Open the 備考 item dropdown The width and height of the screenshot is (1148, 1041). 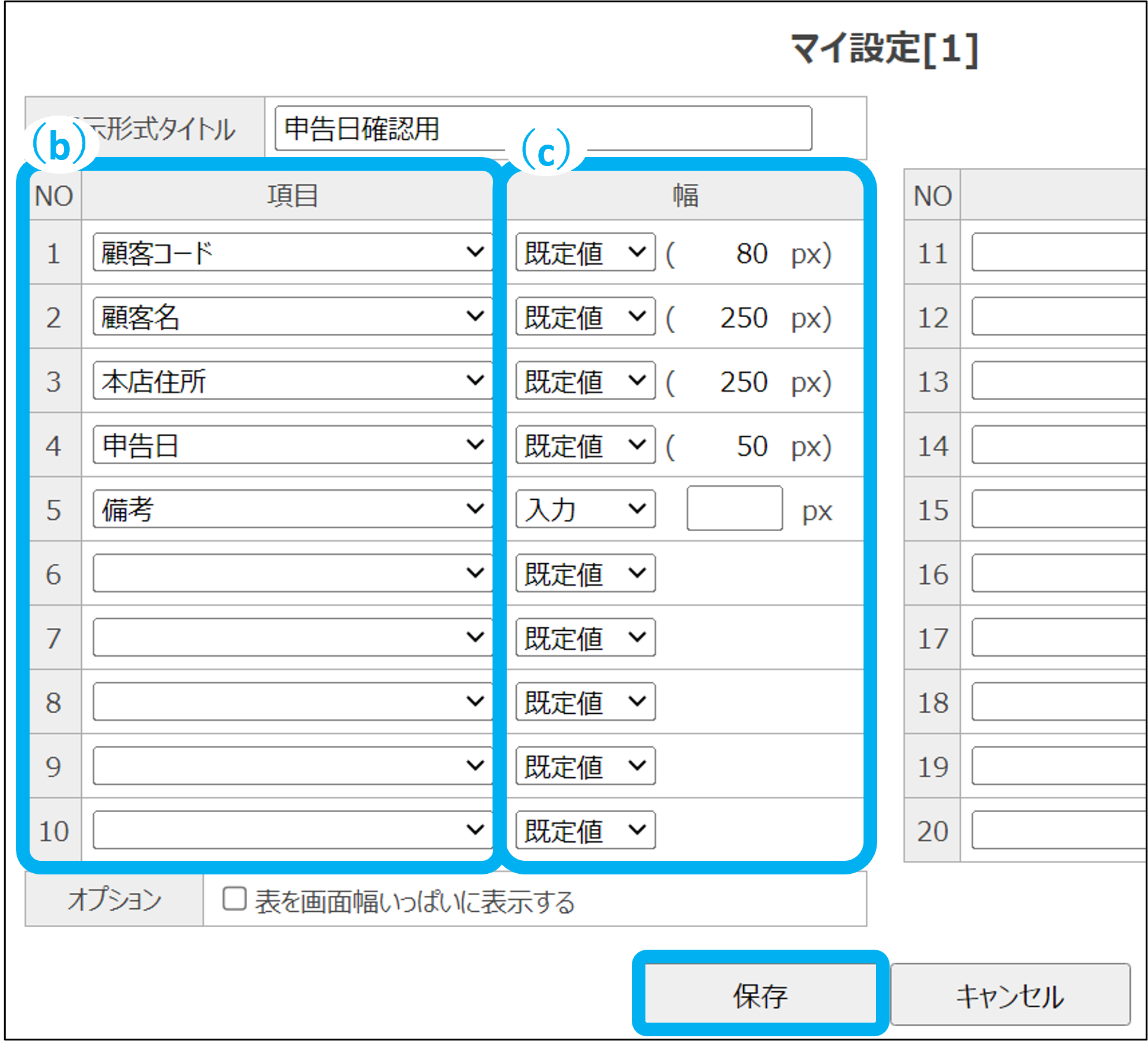point(292,509)
